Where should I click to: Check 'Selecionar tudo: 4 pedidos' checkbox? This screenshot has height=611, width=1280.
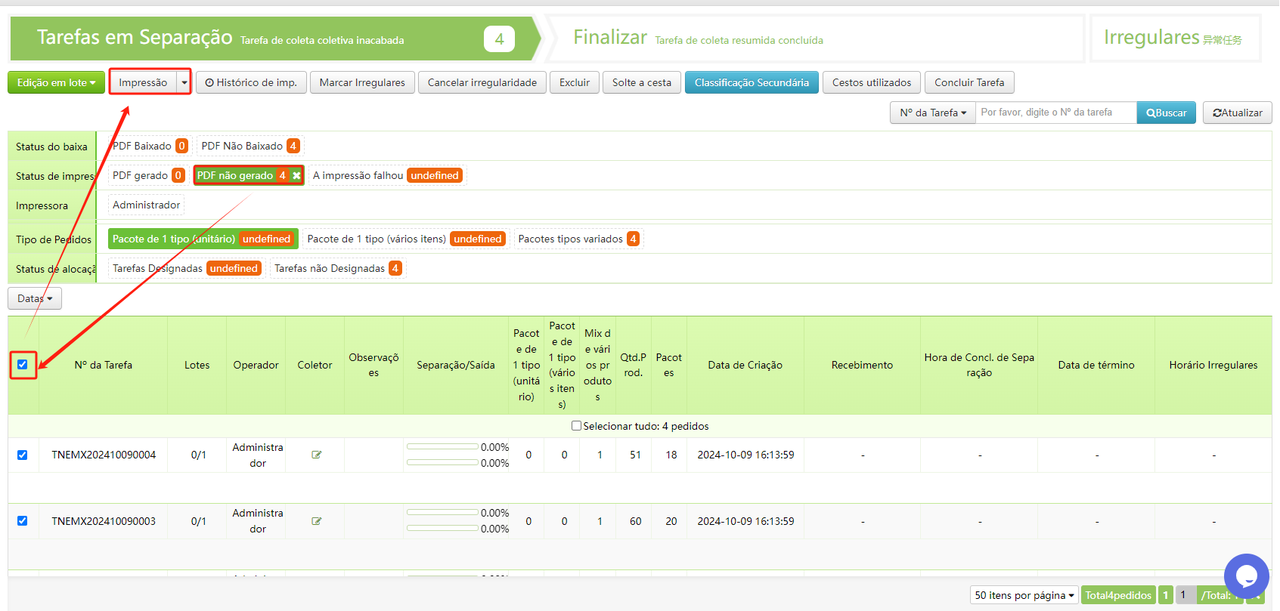(x=576, y=426)
